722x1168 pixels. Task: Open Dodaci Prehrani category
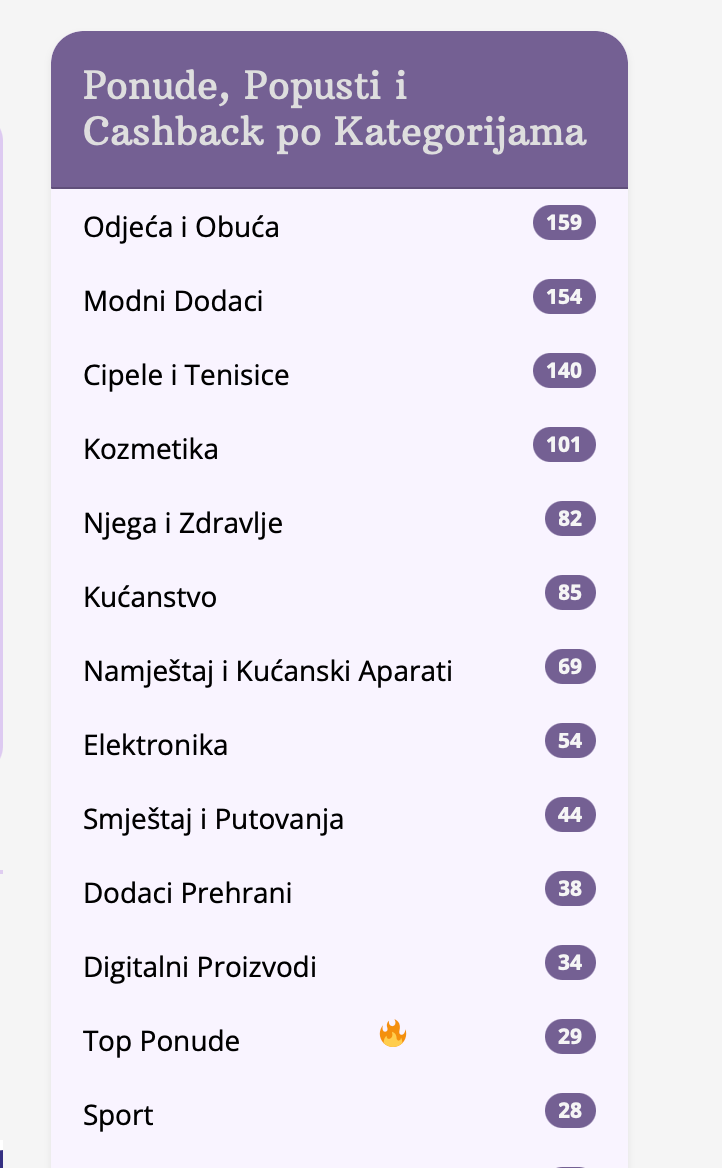pyautogui.click(x=188, y=893)
